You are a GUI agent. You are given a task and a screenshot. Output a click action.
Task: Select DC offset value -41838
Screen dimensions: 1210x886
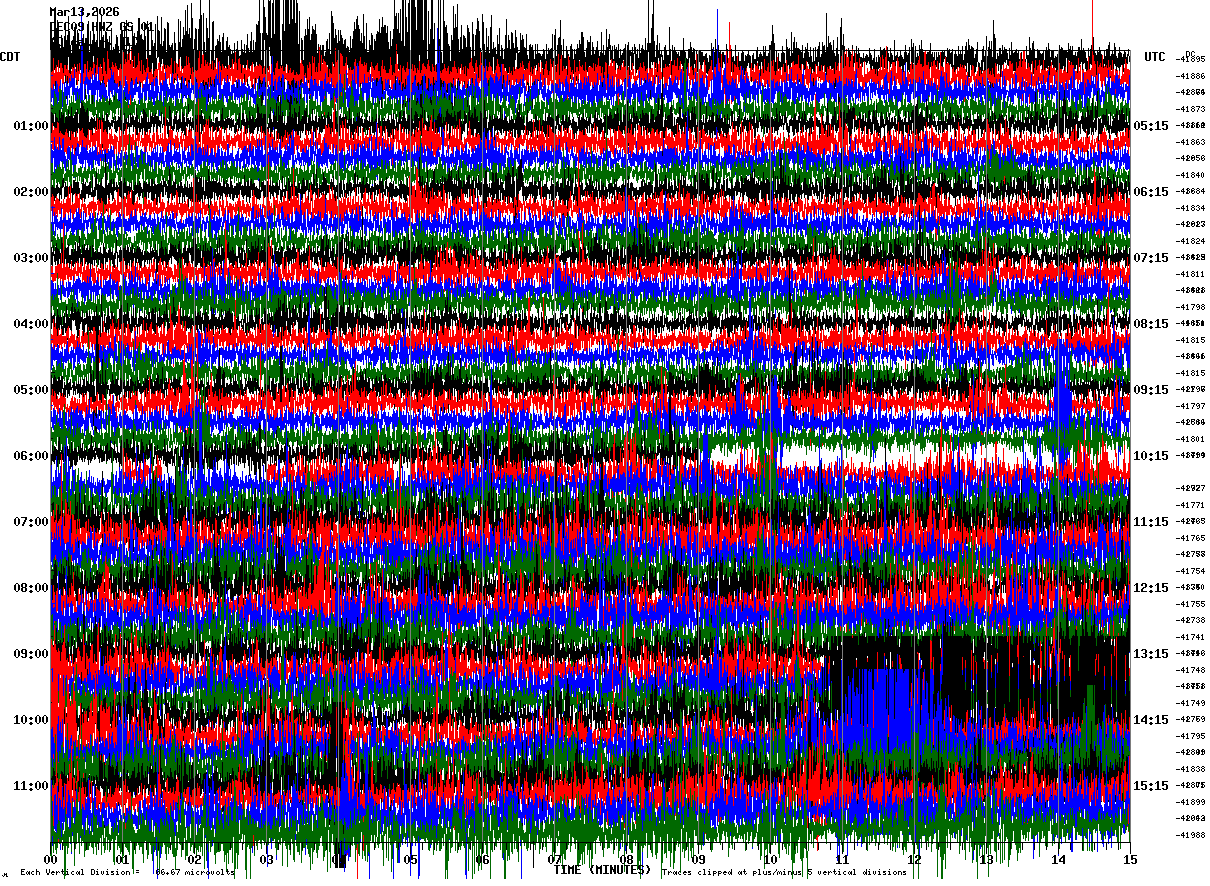point(1190,769)
